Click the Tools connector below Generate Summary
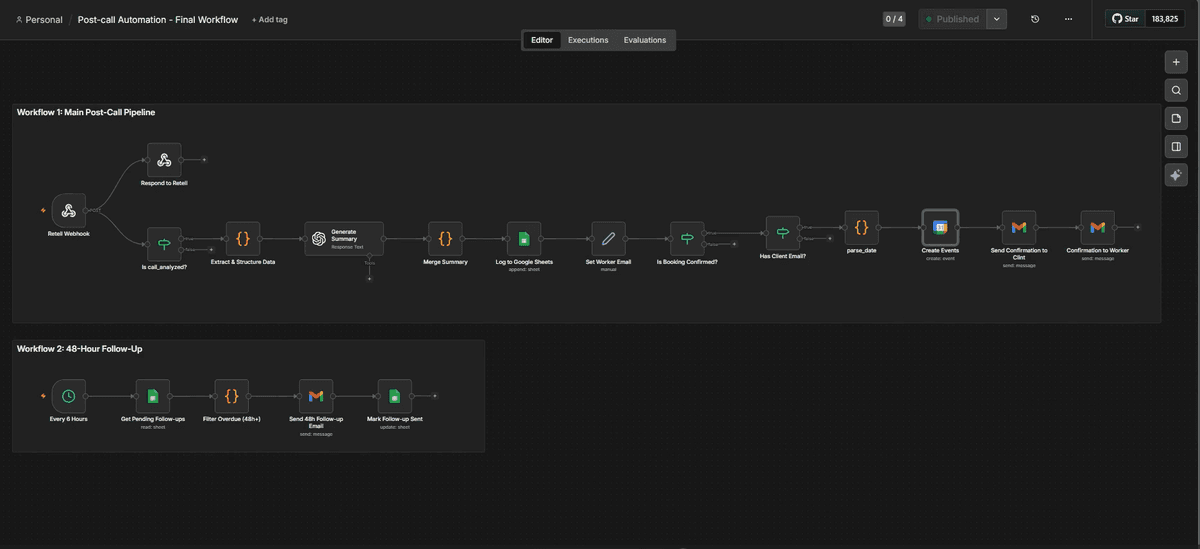 point(369,277)
